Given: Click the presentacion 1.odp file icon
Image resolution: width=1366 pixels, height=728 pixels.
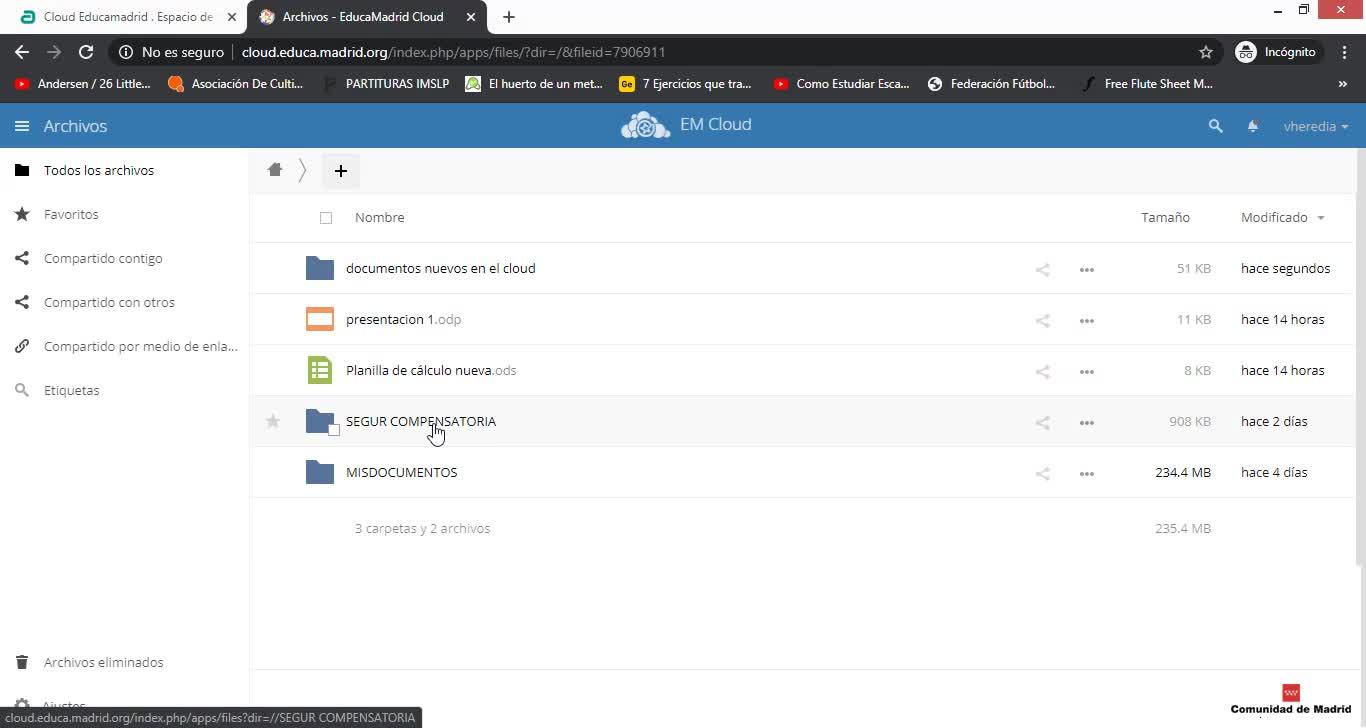Looking at the screenshot, I should coord(320,319).
